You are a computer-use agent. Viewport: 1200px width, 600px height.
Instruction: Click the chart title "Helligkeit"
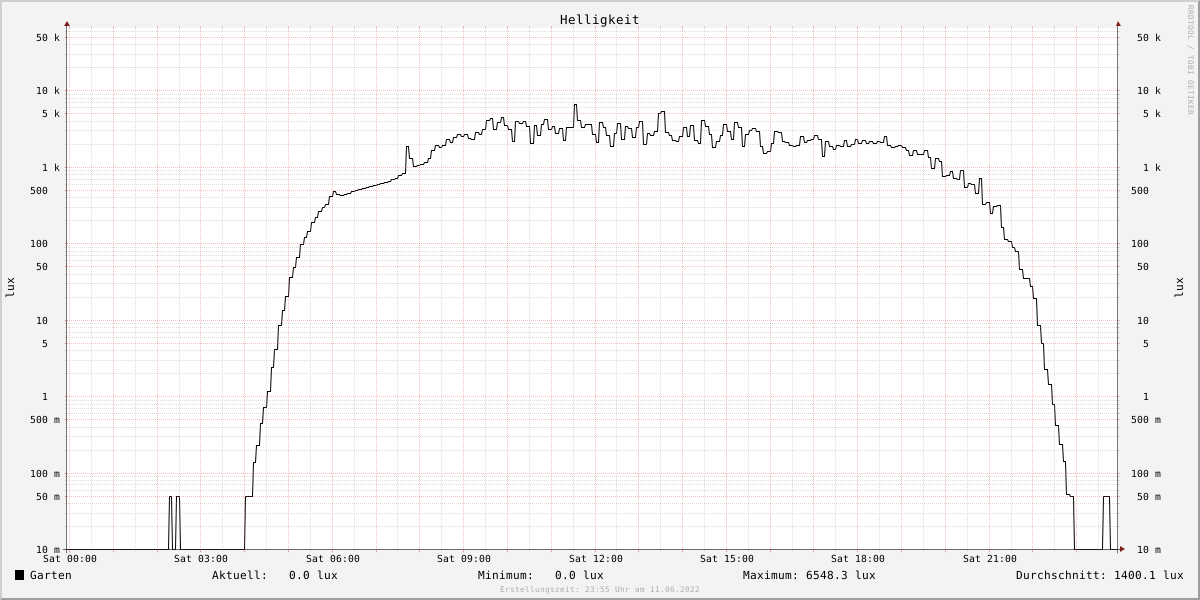coord(600,20)
